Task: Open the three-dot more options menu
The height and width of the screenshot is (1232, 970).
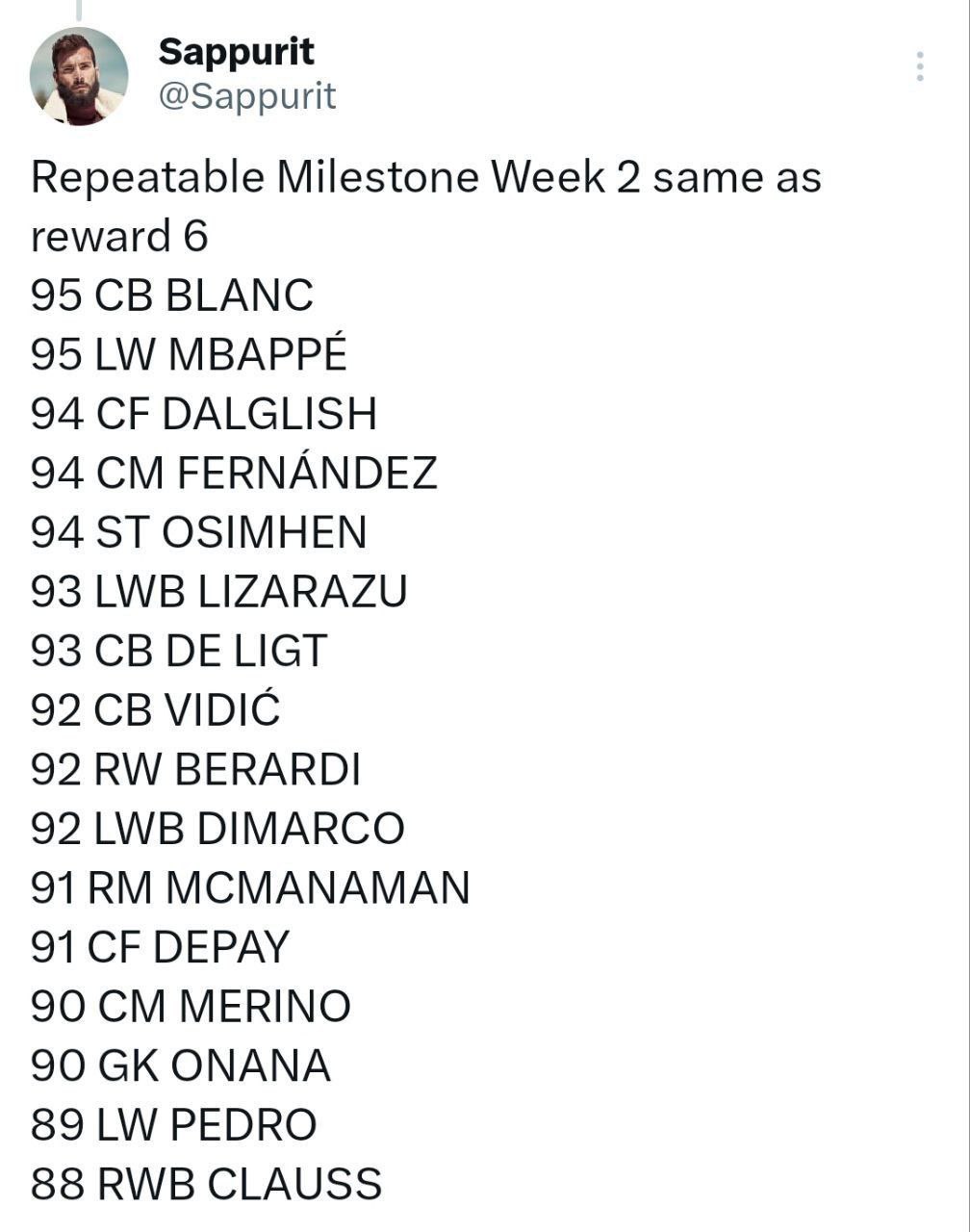Action: (x=920, y=65)
